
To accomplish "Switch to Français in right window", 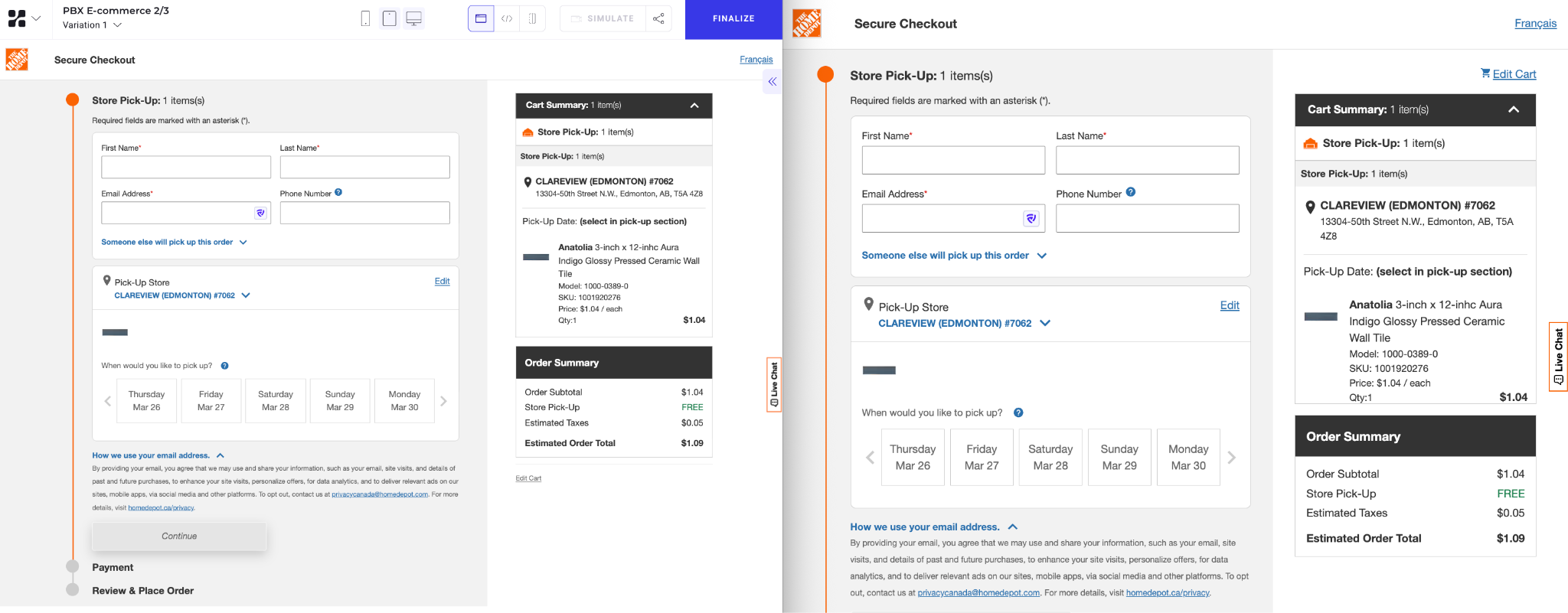I will [x=1535, y=23].
